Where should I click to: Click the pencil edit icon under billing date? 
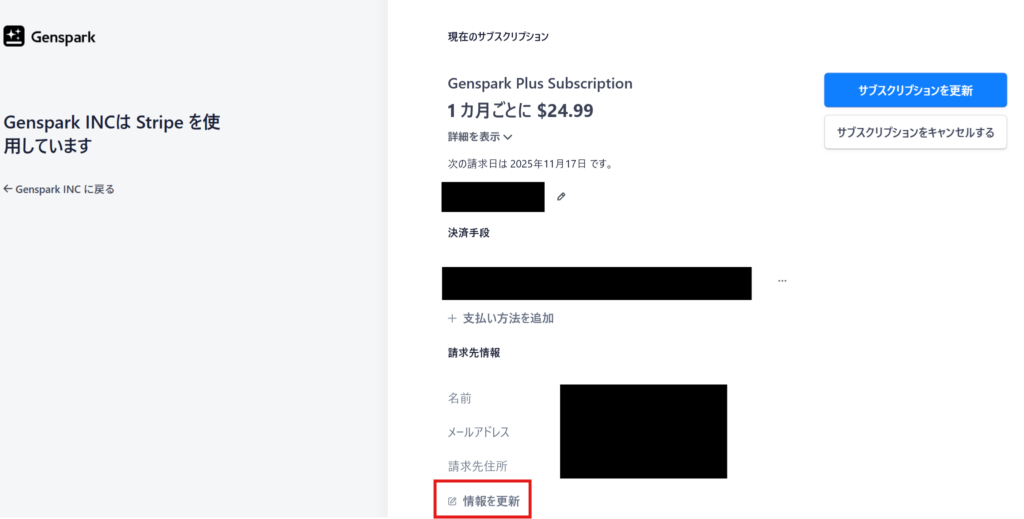point(561,197)
